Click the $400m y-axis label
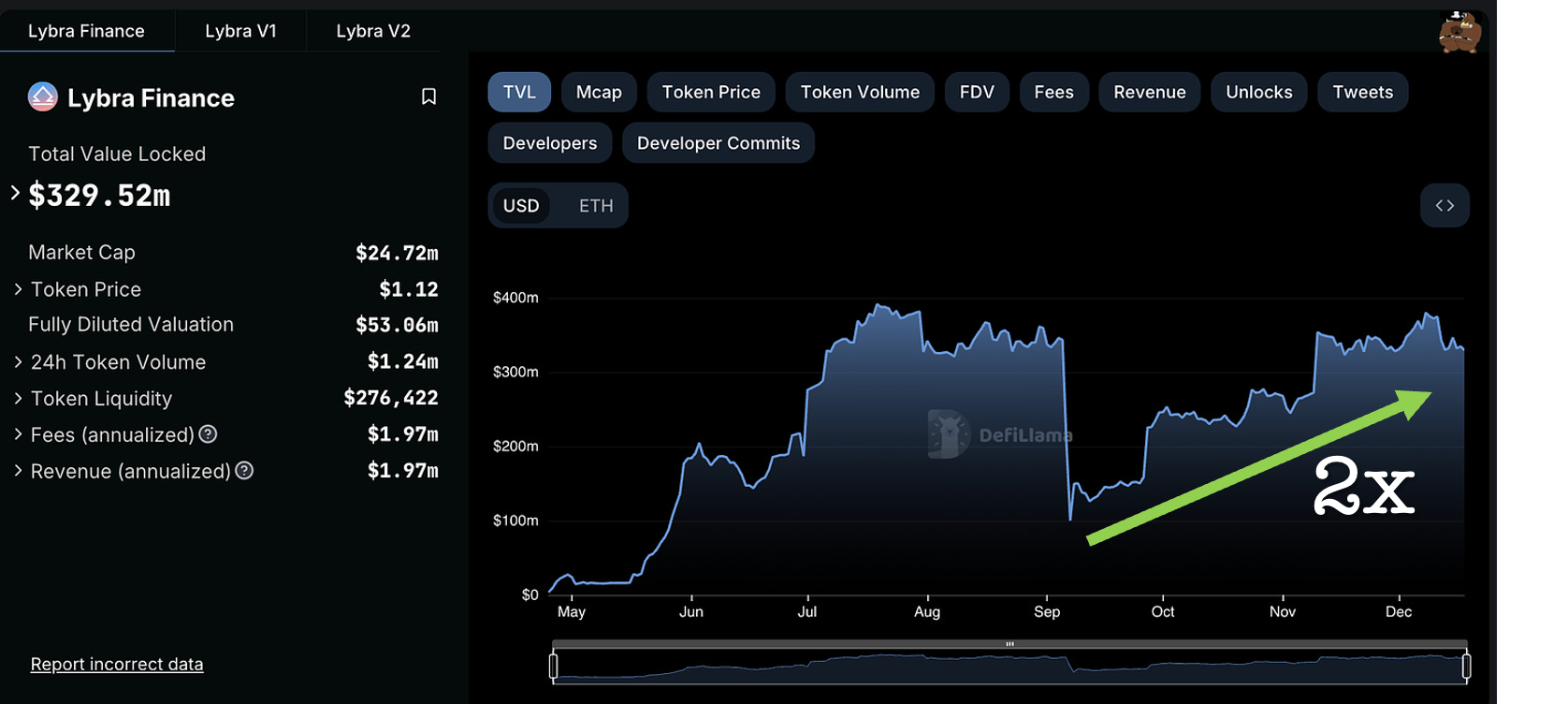This screenshot has height=704, width=1568. [515, 298]
